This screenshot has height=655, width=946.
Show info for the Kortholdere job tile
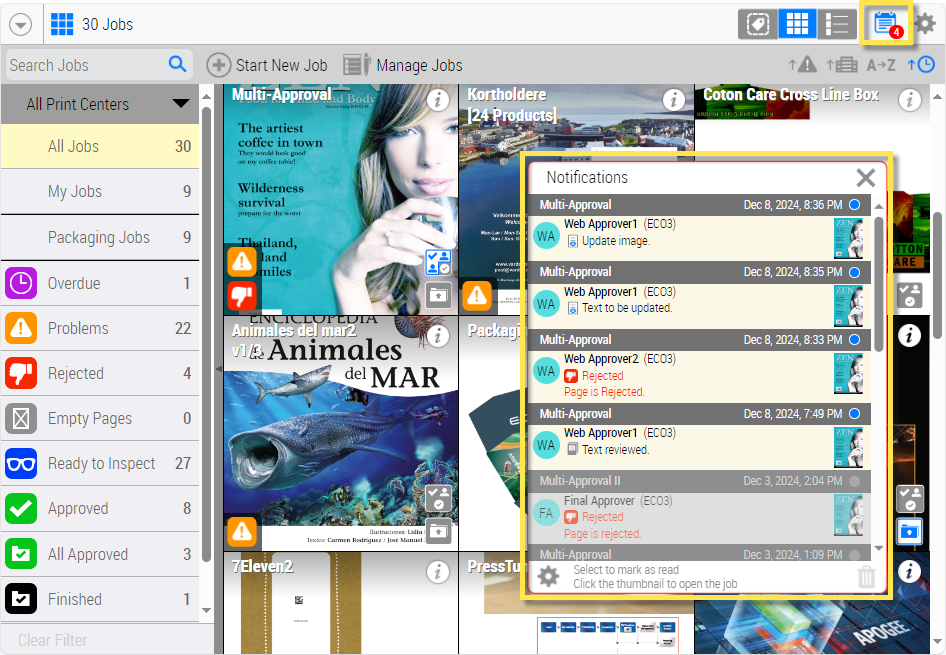(x=673, y=100)
